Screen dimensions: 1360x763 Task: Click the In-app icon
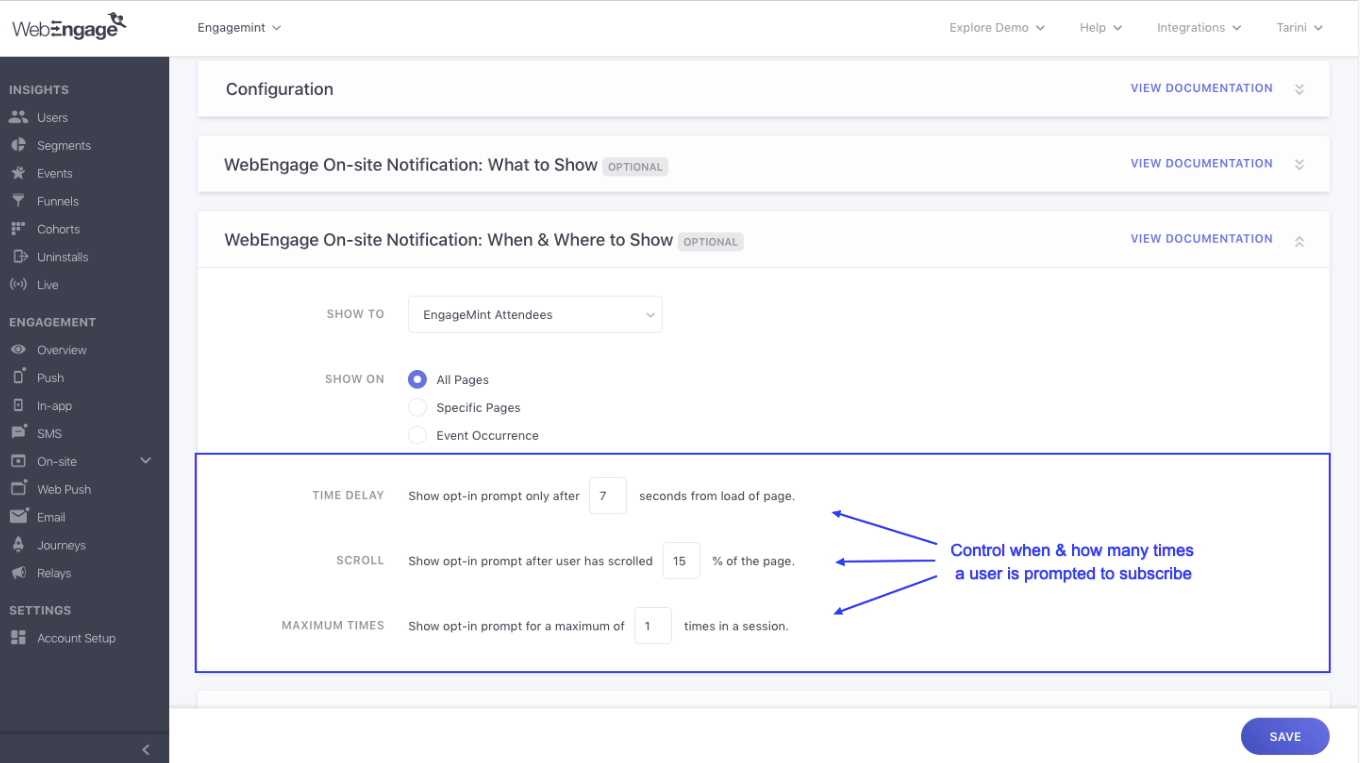pyautogui.click(x=18, y=405)
